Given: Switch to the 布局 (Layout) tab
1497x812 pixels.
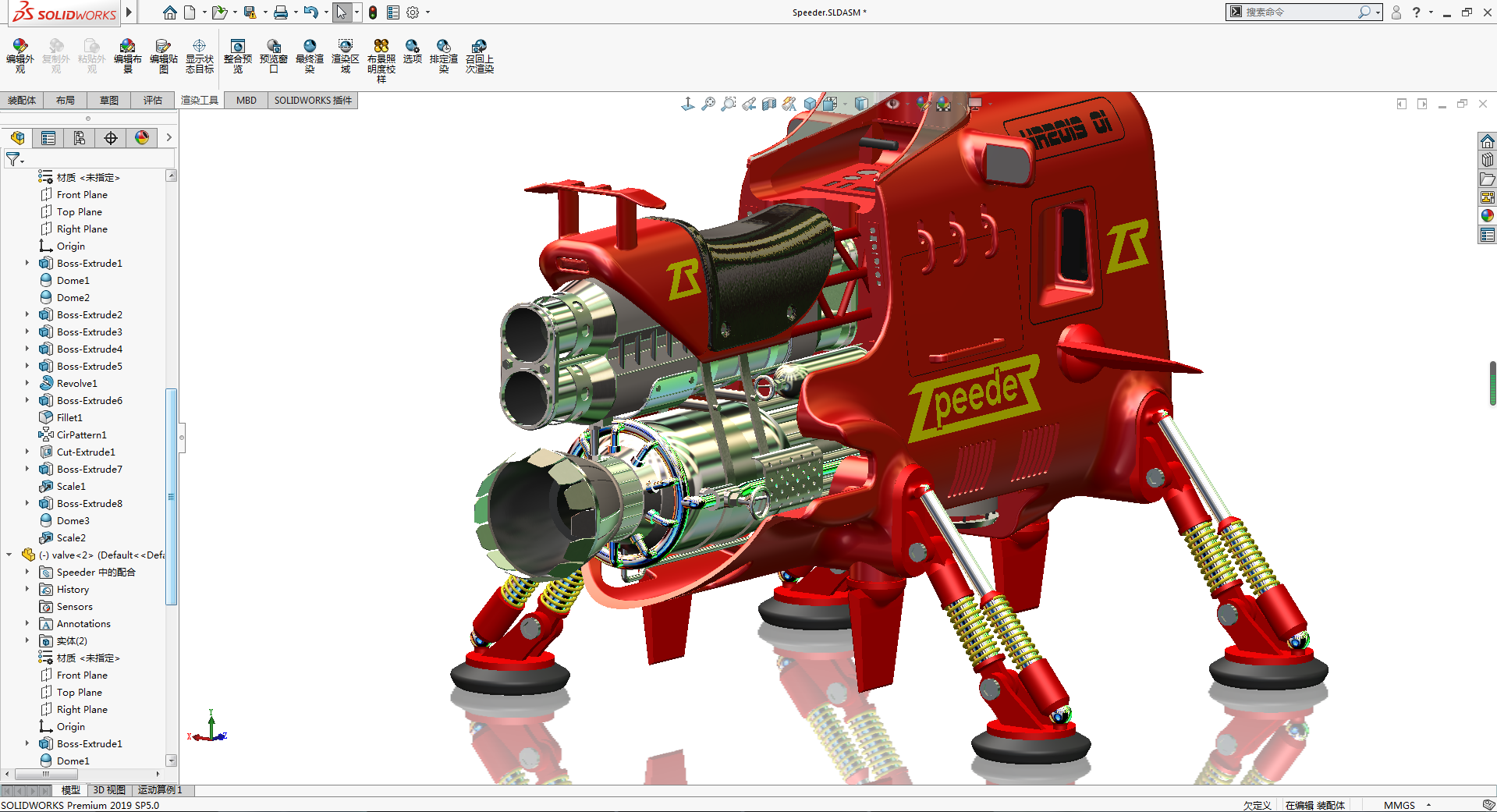Looking at the screenshot, I should [66, 100].
